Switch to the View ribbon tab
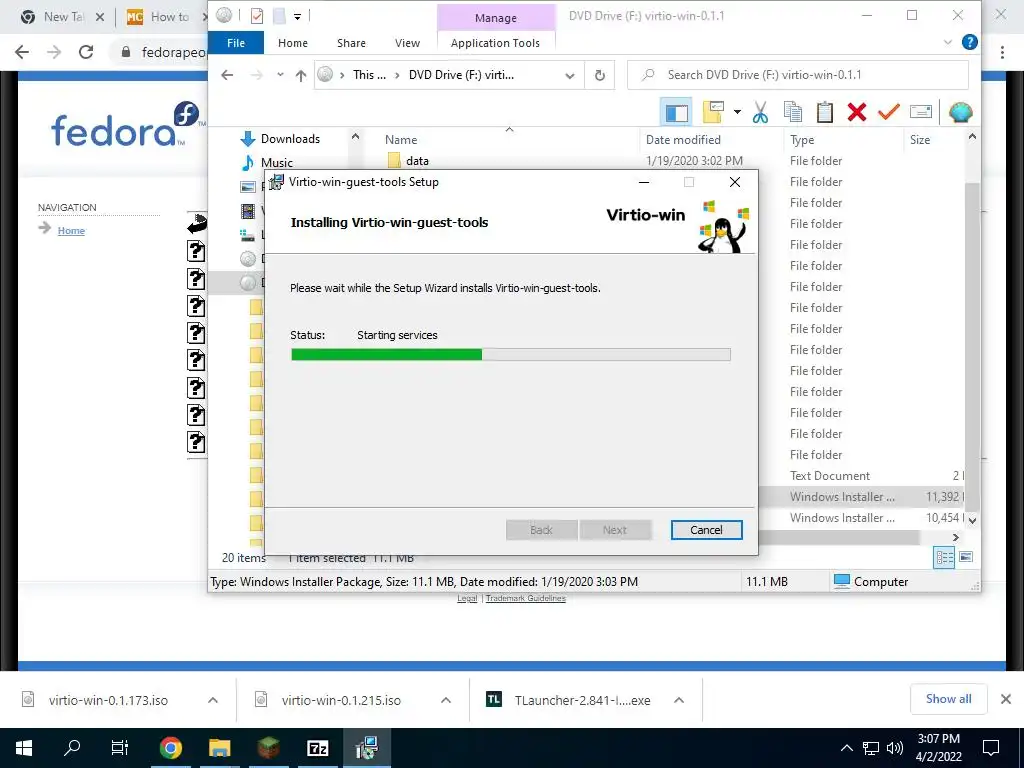Image resolution: width=1024 pixels, height=768 pixels. click(408, 43)
